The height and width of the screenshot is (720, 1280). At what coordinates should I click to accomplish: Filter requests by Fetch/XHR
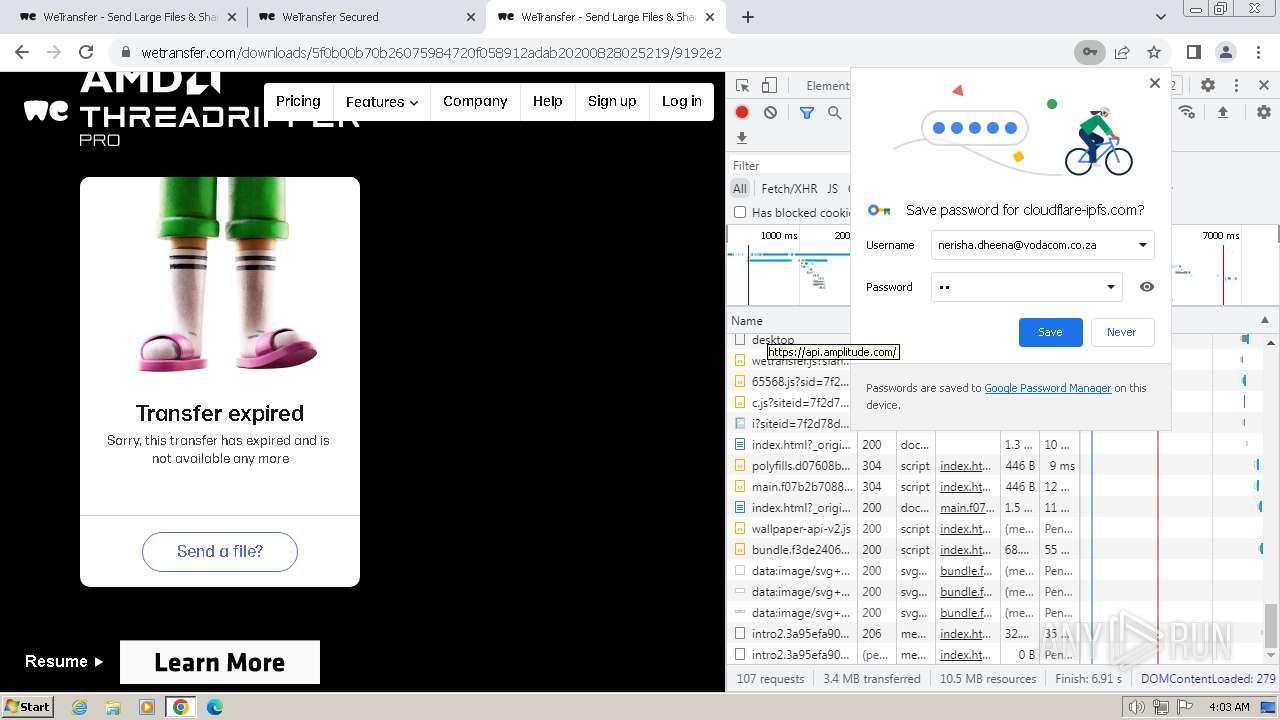789,188
